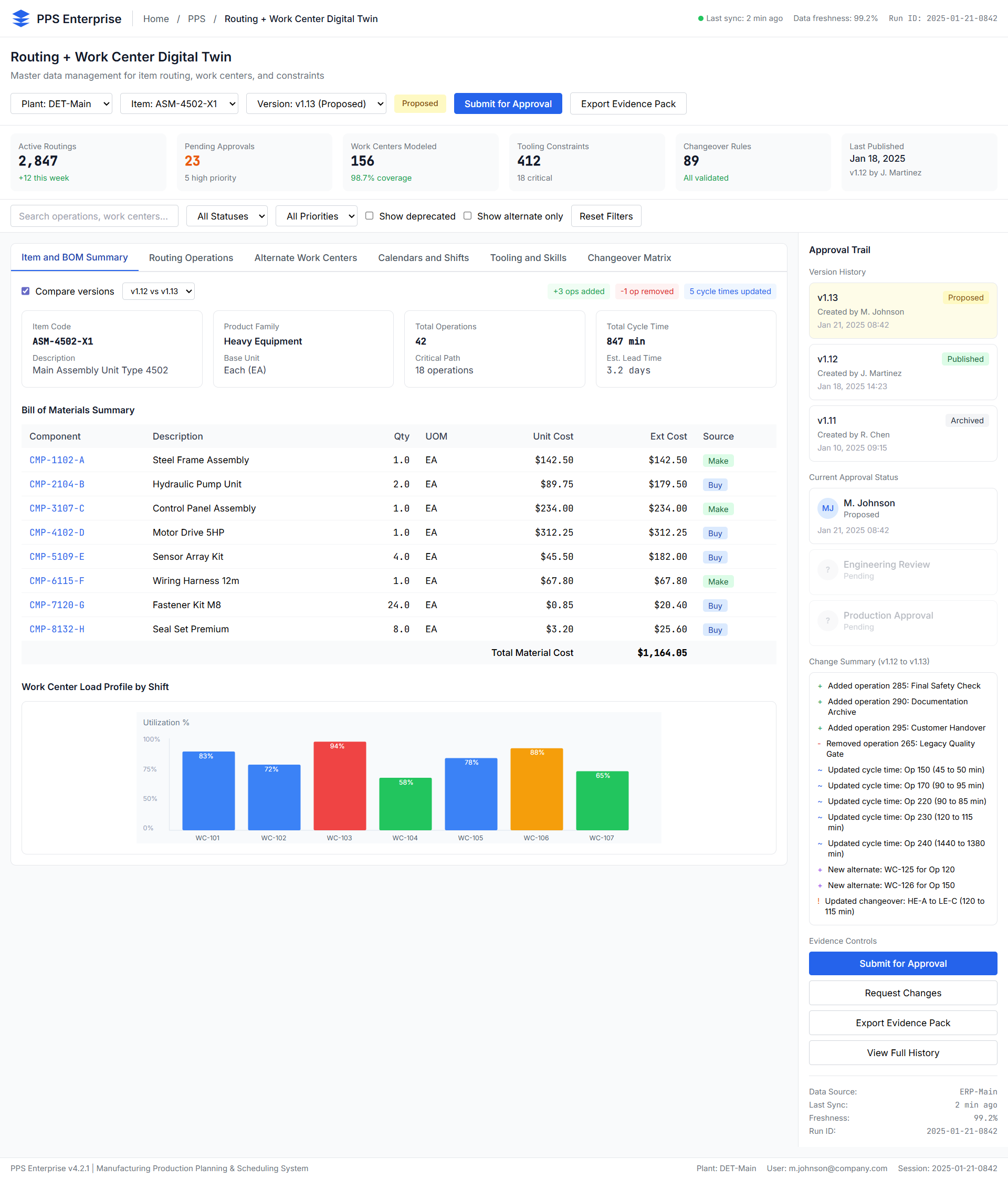This screenshot has width=1008, height=1179.
Task: Open component CMP-1102-A details
Action: click(x=57, y=460)
